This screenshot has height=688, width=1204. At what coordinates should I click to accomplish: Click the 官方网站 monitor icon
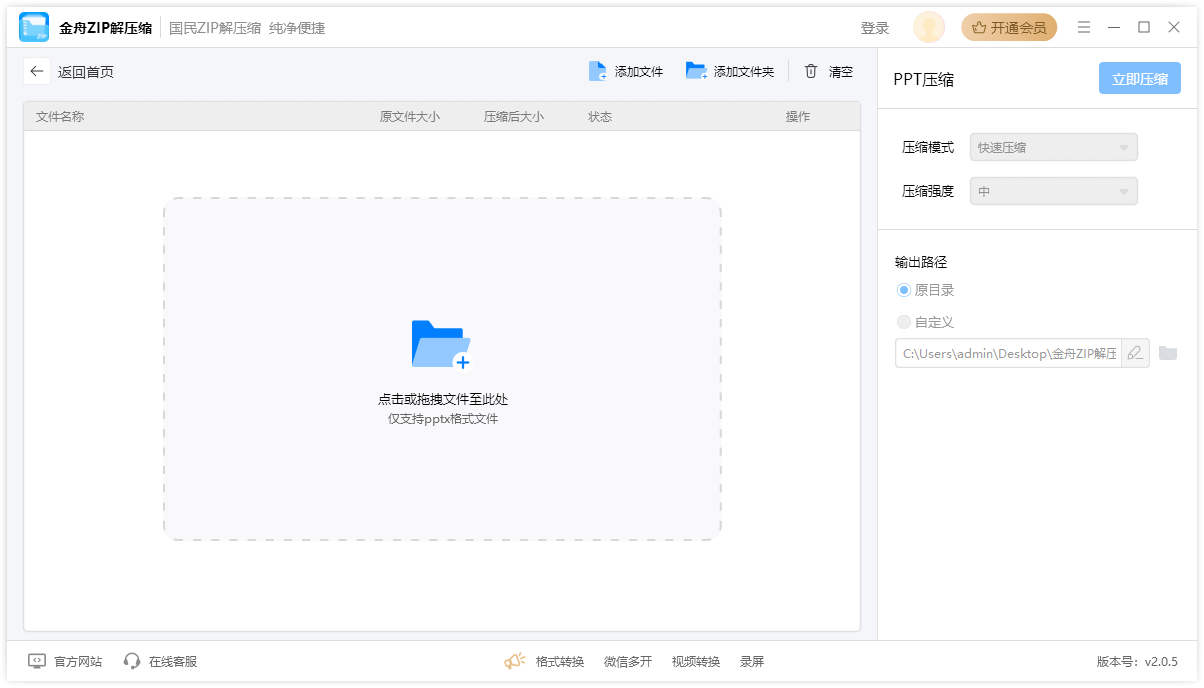pyautogui.click(x=37, y=661)
